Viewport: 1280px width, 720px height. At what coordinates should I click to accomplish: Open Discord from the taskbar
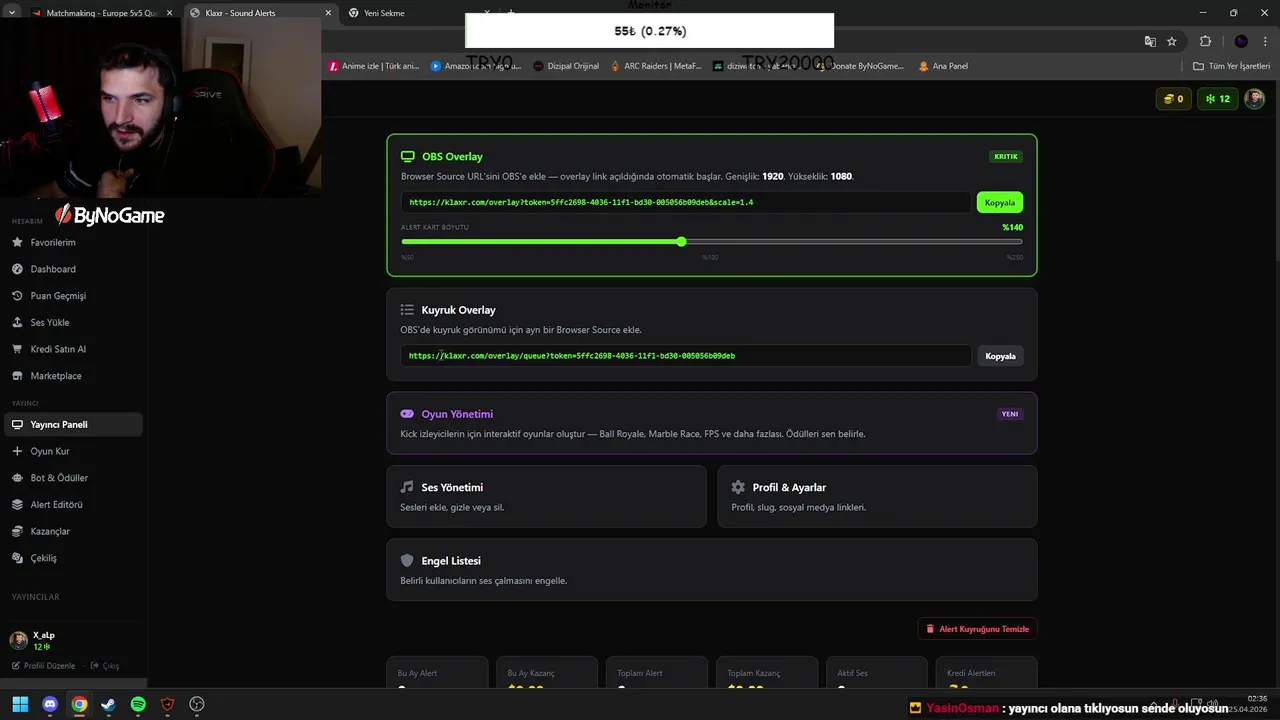click(50, 704)
